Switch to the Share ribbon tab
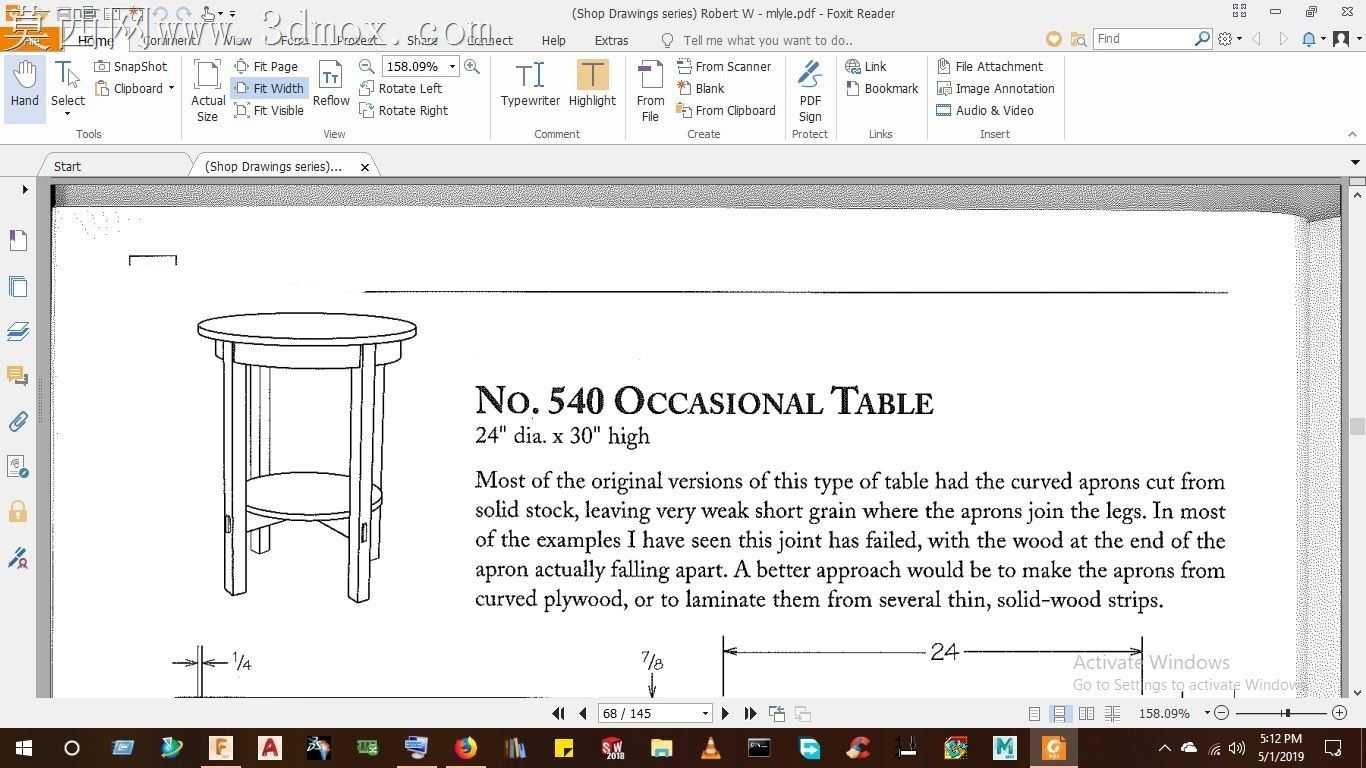 point(422,40)
